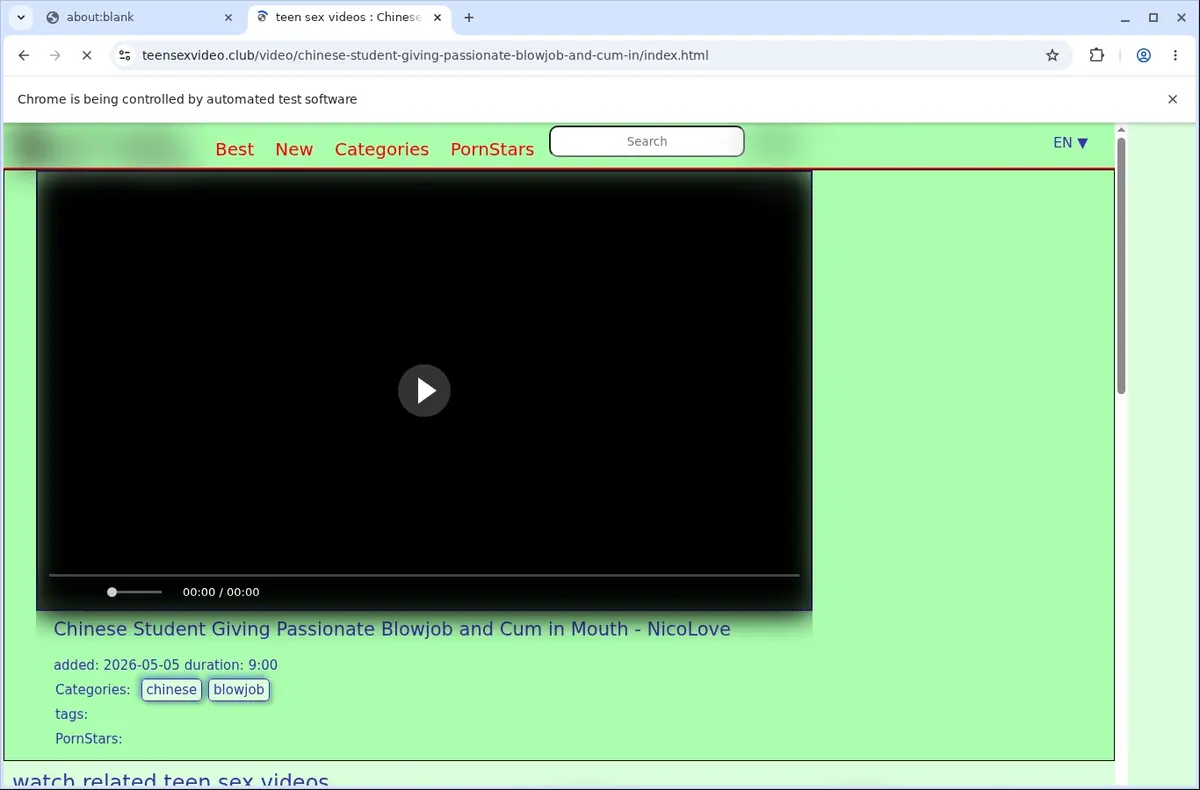Open a new tab with the plus button
The image size is (1200, 790).
(469, 17)
